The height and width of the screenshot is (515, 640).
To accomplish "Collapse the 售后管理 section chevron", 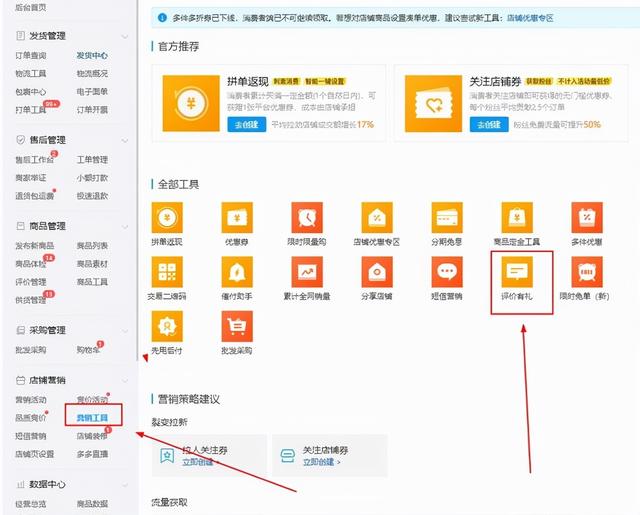I will (125, 141).
